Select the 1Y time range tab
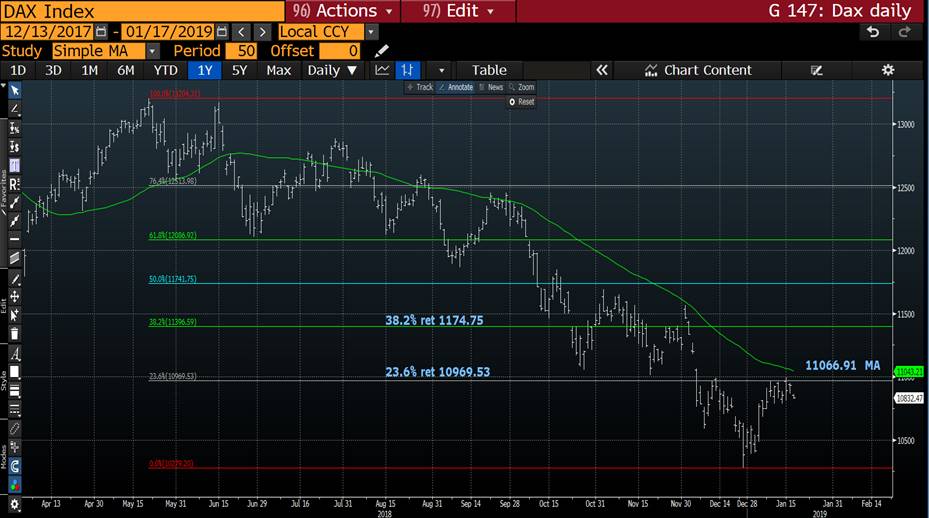This screenshot has width=929, height=518. [x=204, y=71]
